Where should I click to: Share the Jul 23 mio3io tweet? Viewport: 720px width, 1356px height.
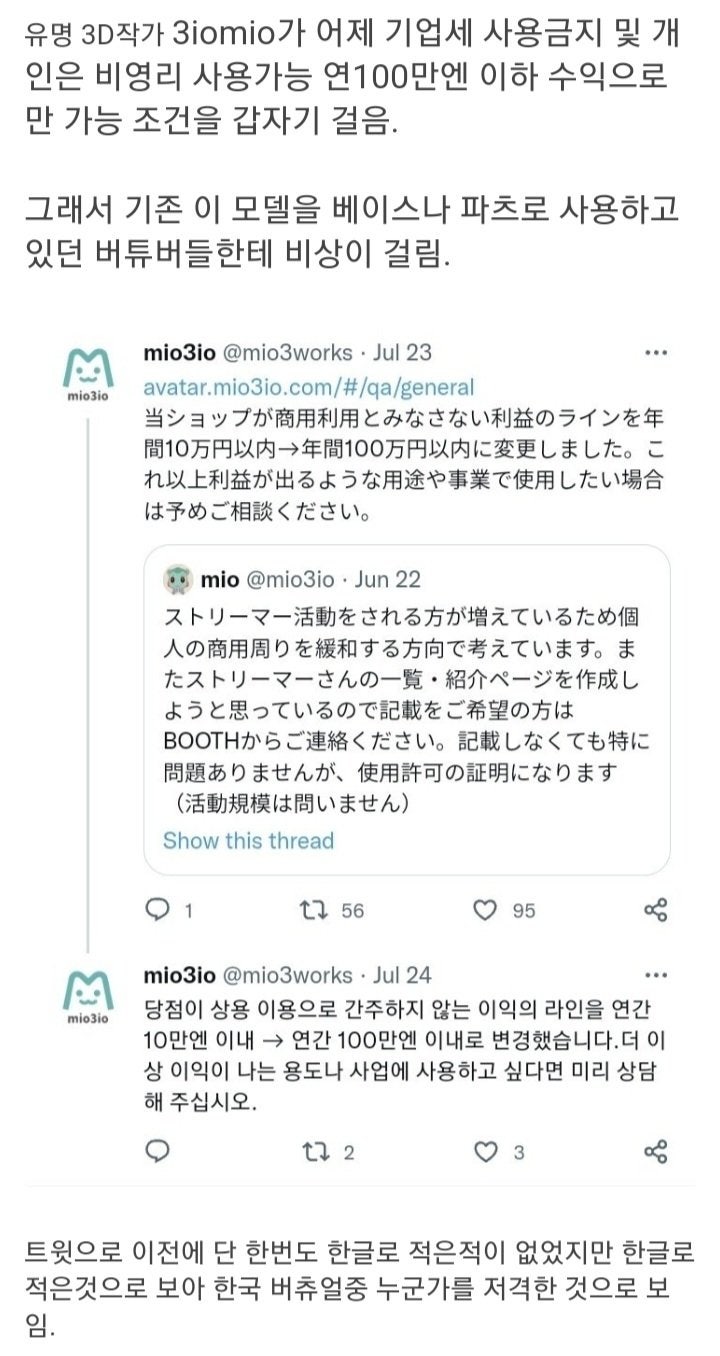click(x=656, y=909)
